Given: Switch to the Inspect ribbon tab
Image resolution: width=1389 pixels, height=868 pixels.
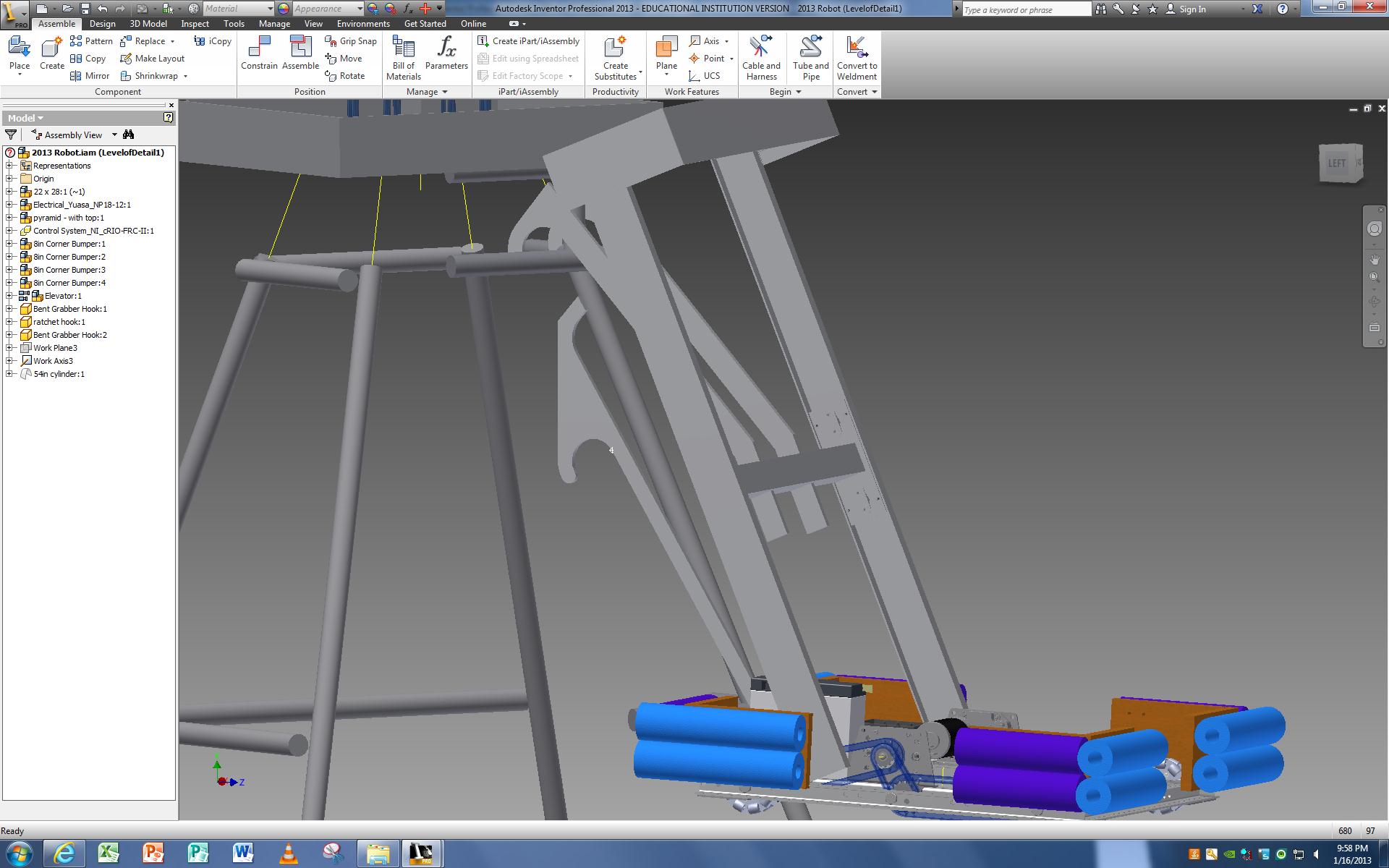Looking at the screenshot, I should pos(195,24).
